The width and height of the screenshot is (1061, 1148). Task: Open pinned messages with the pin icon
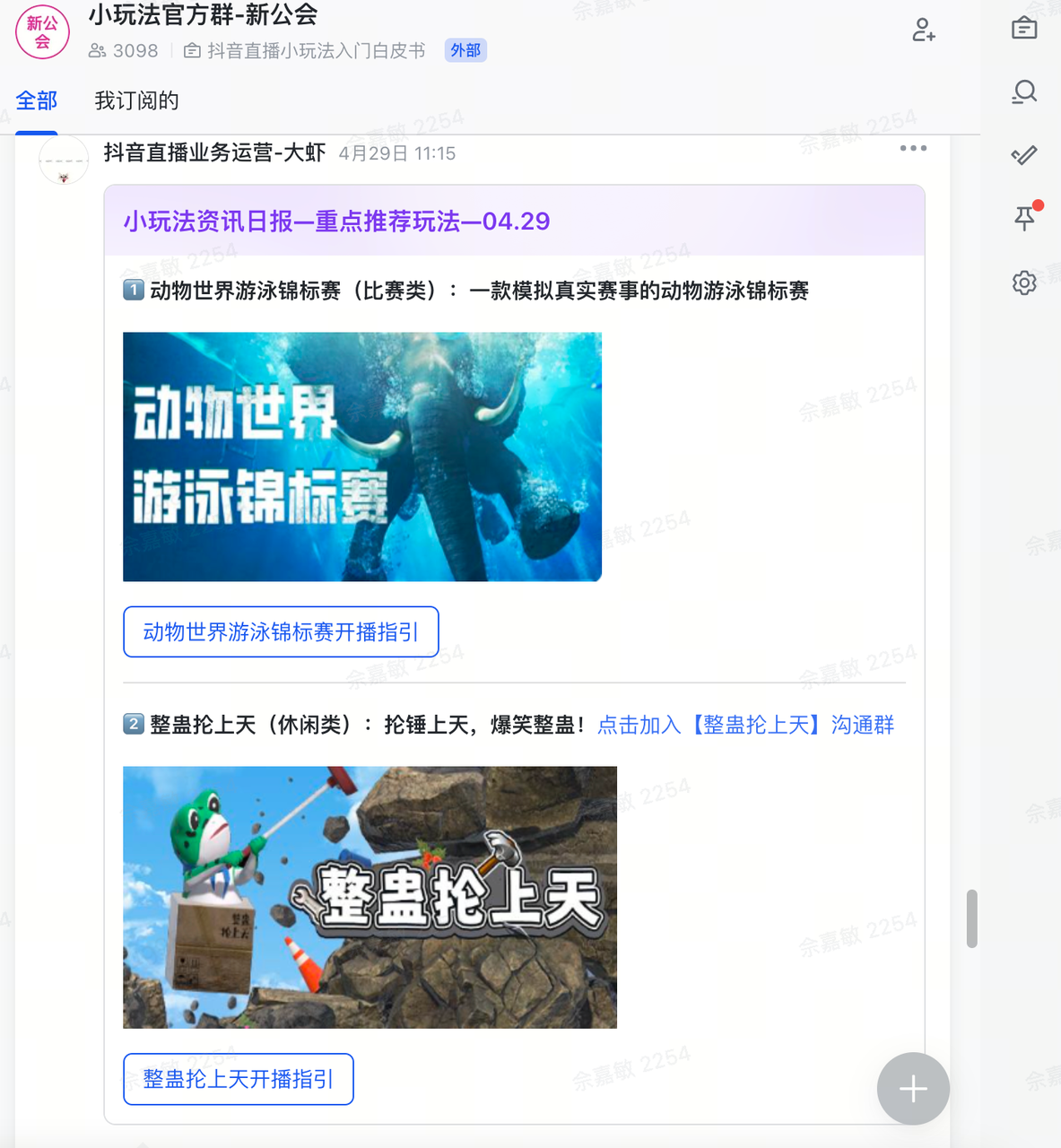1024,218
